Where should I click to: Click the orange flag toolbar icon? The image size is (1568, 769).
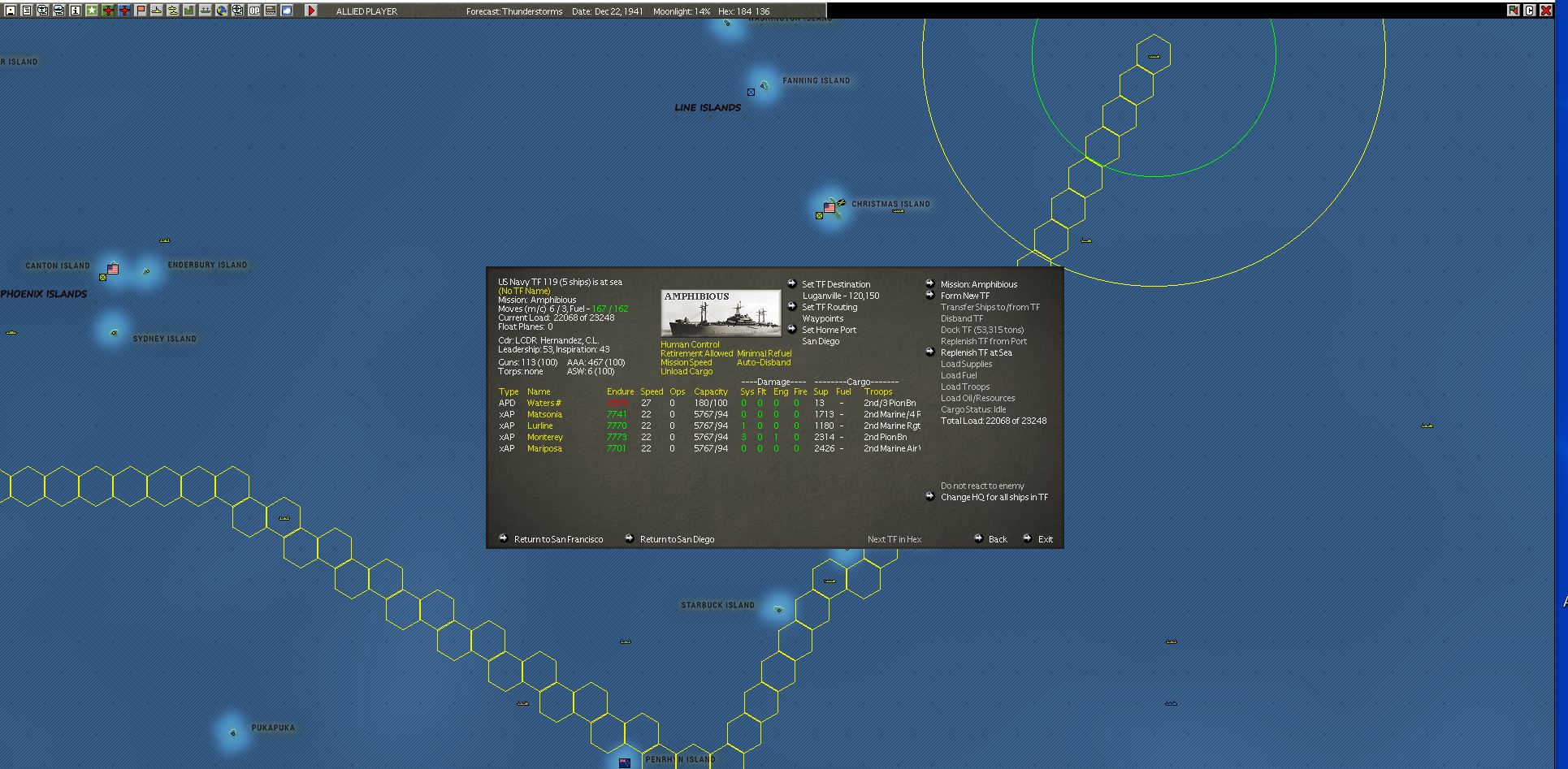click(x=141, y=11)
